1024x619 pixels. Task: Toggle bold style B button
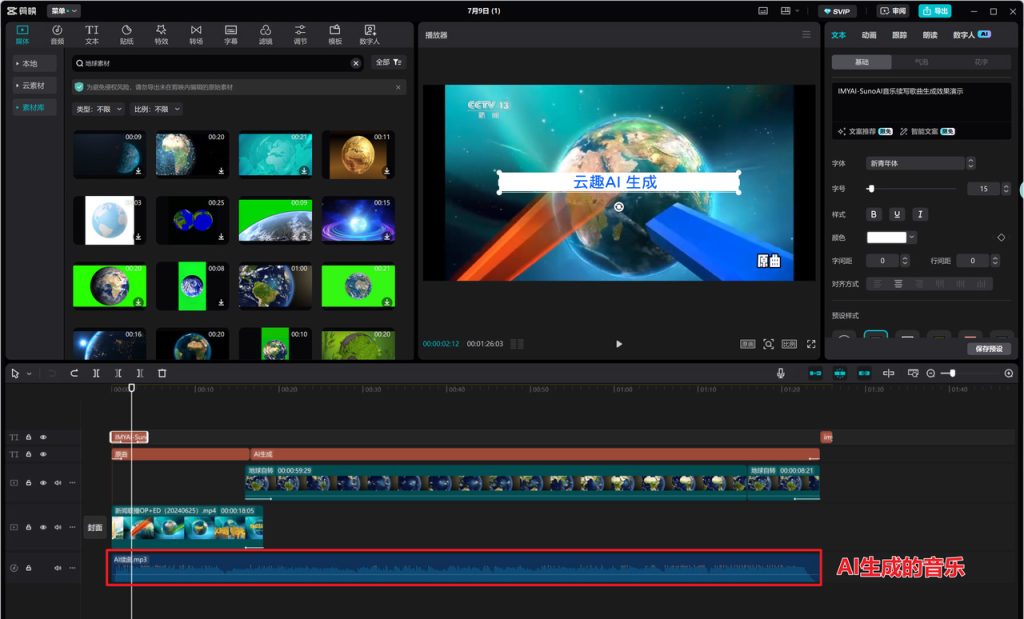pyautogui.click(x=873, y=214)
